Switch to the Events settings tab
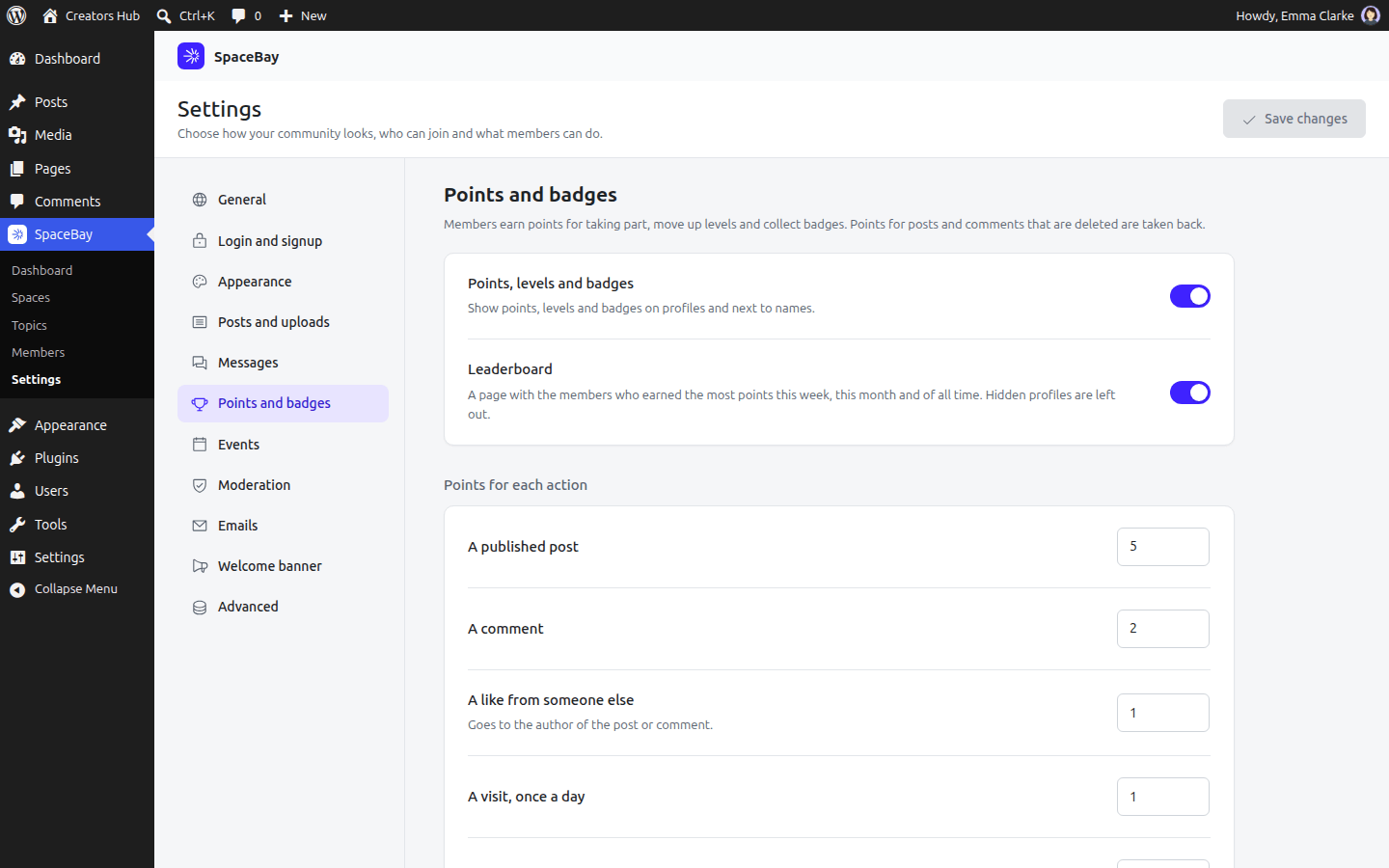The height and width of the screenshot is (868, 1389). 283,445
